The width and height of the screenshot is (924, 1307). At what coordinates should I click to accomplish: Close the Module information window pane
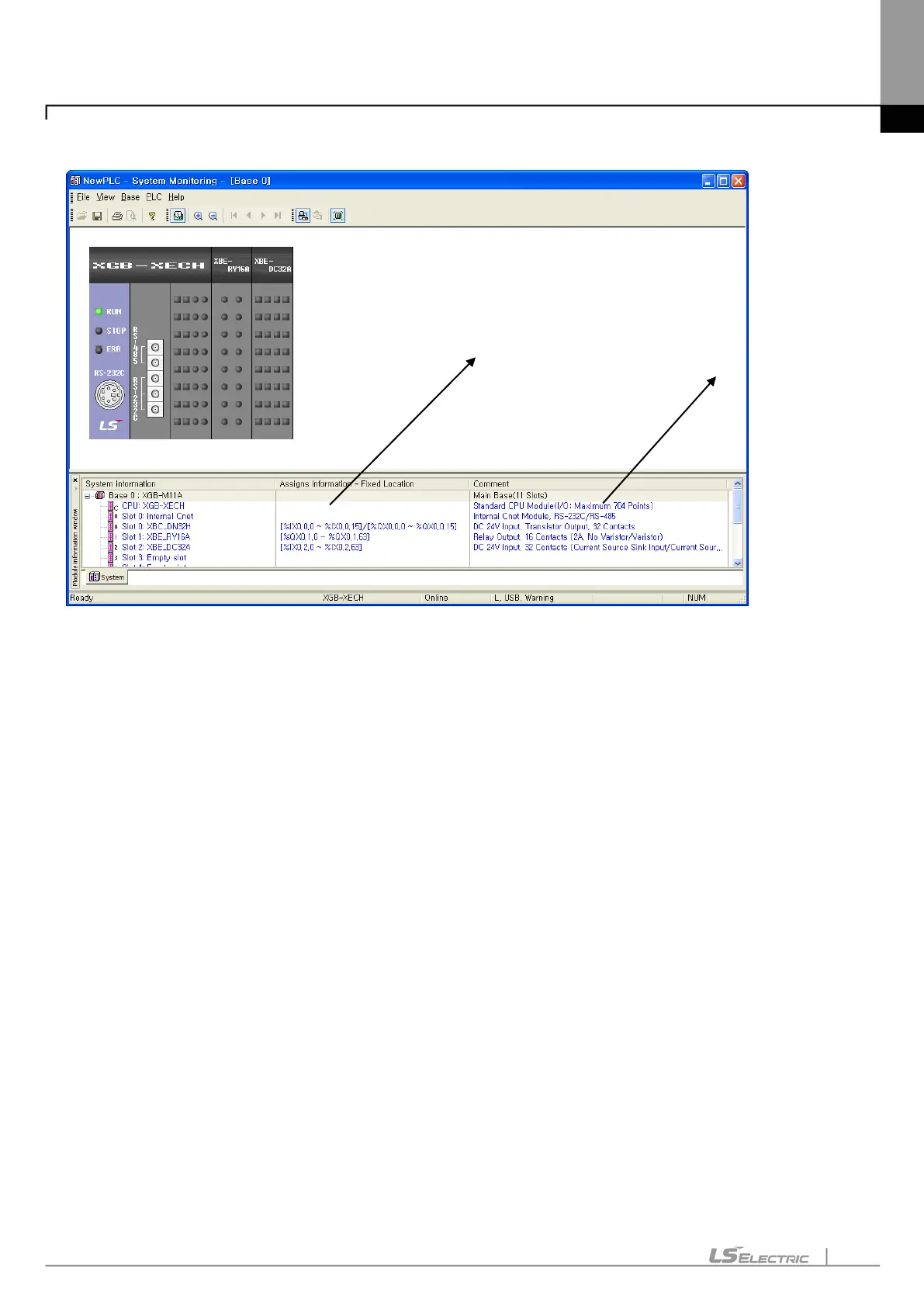(x=75, y=480)
